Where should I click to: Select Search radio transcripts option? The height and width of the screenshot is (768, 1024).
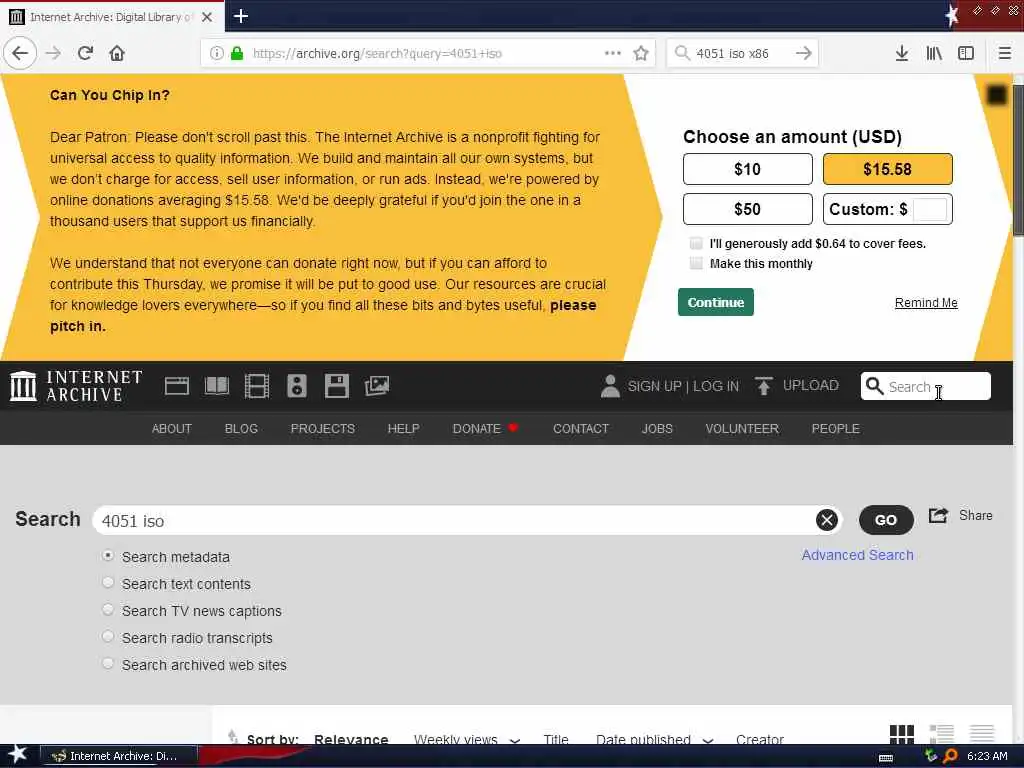[108, 637]
